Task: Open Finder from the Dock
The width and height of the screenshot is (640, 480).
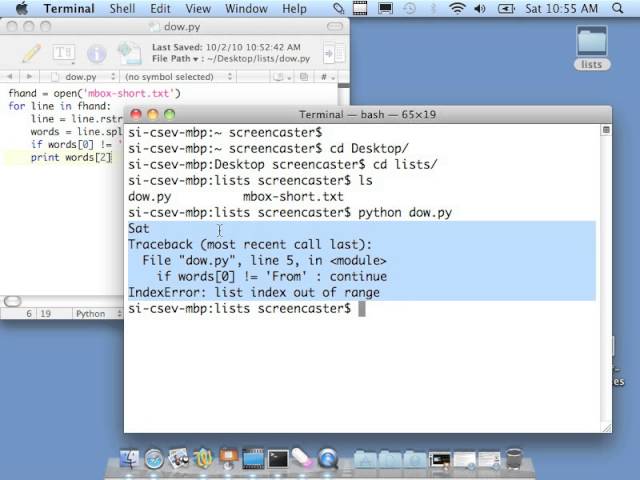Action: coord(129,459)
